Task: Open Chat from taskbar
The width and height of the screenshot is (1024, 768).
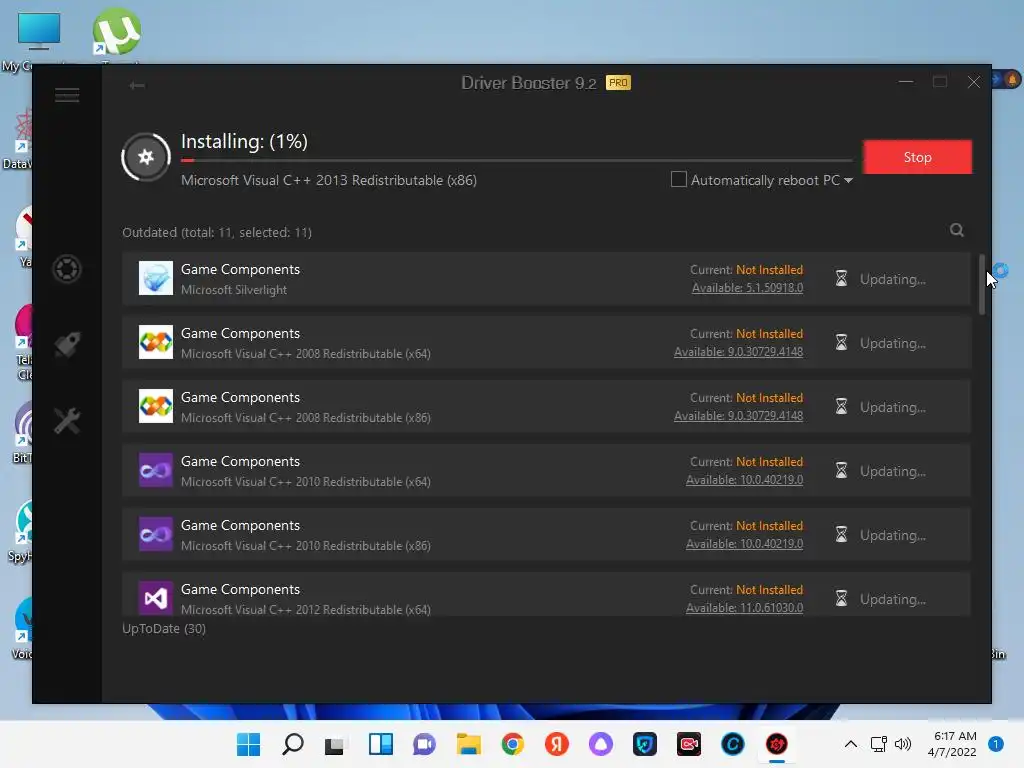Action: tap(424, 744)
